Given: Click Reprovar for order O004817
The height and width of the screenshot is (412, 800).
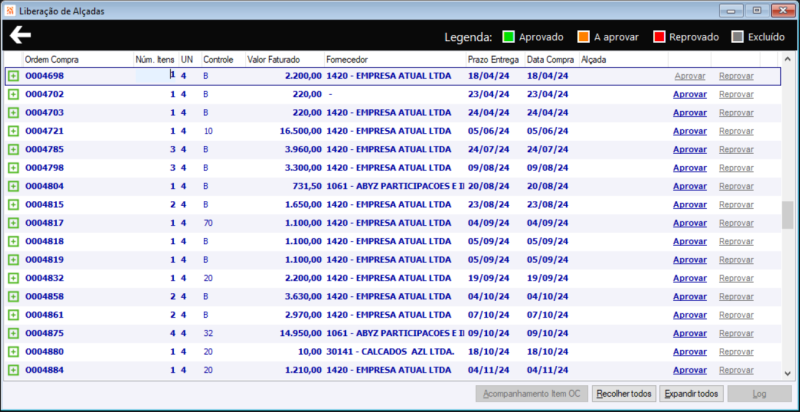Looking at the screenshot, I should click(736, 223).
